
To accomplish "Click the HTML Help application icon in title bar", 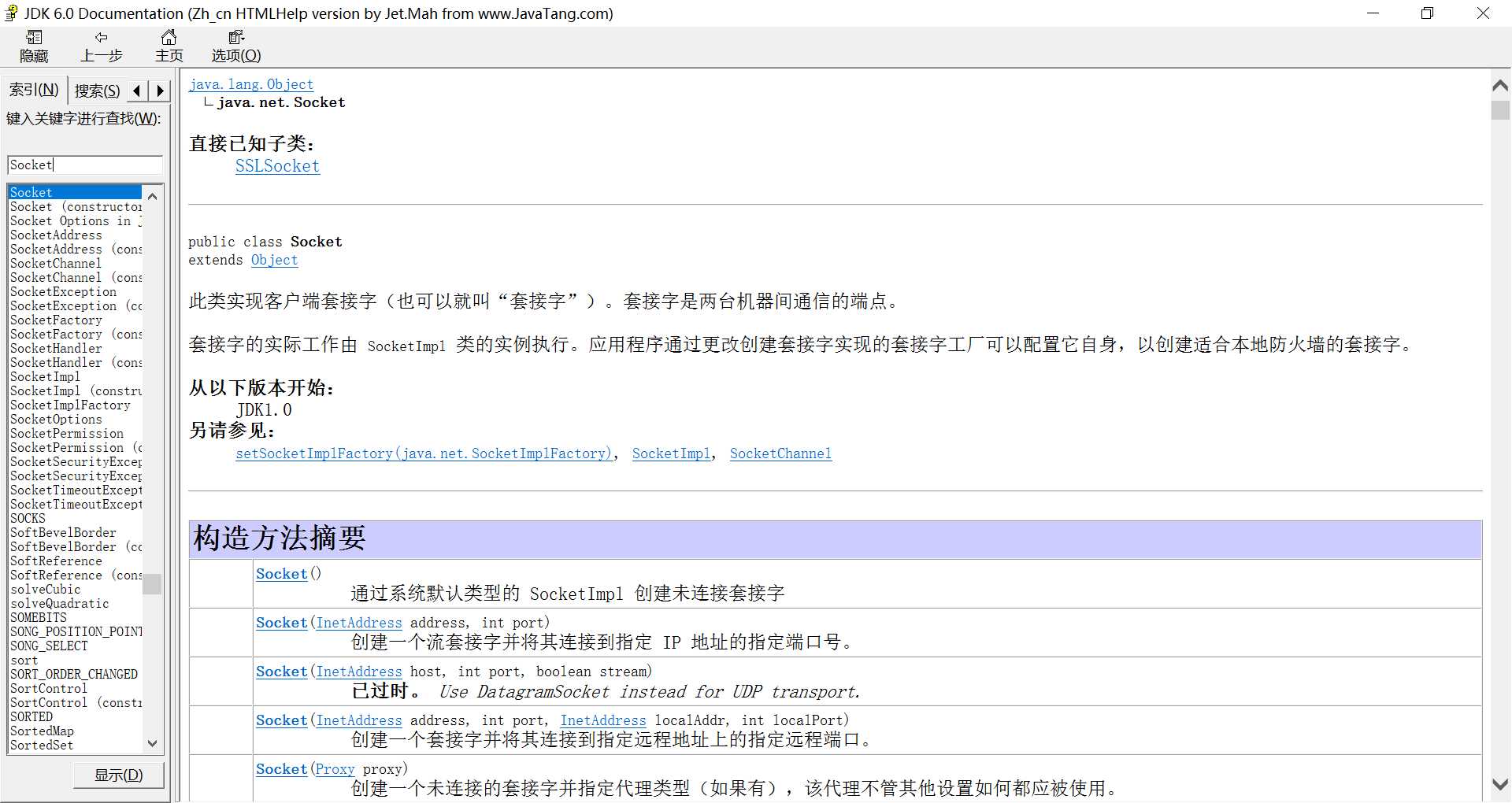I will point(12,13).
